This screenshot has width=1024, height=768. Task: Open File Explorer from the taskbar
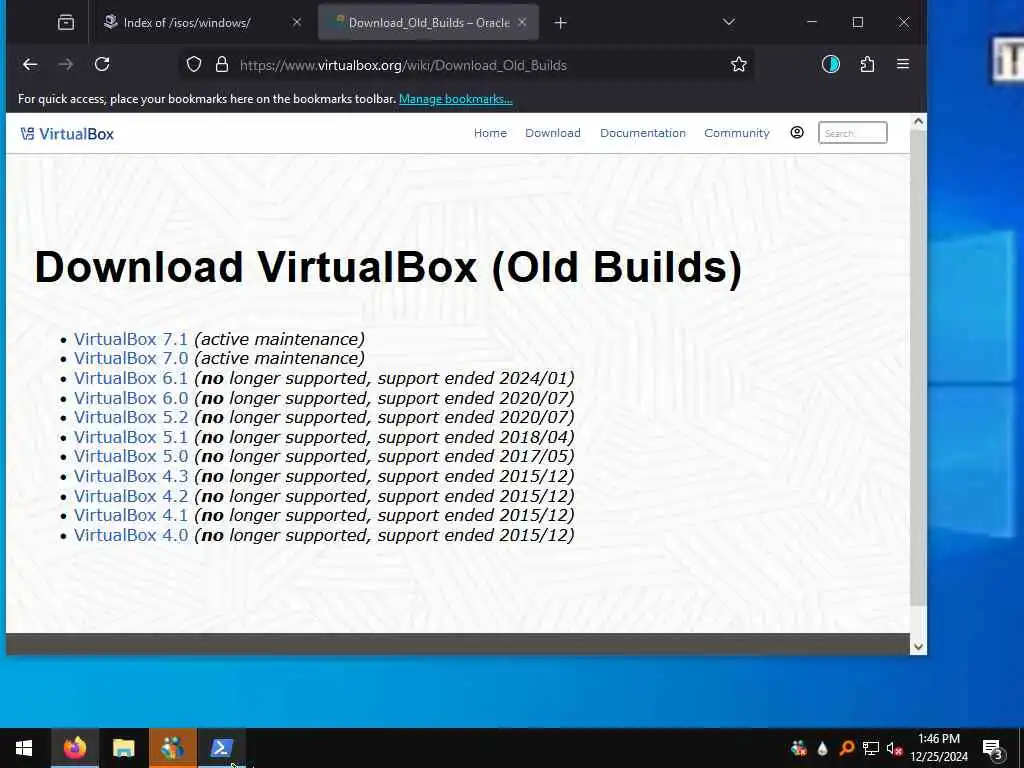123,748
